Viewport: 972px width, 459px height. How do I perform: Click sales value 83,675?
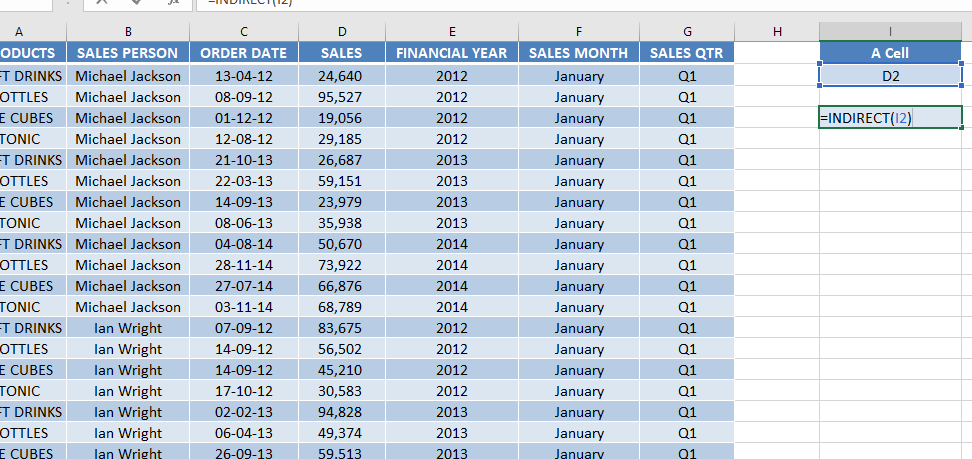[x=342, y=328]
